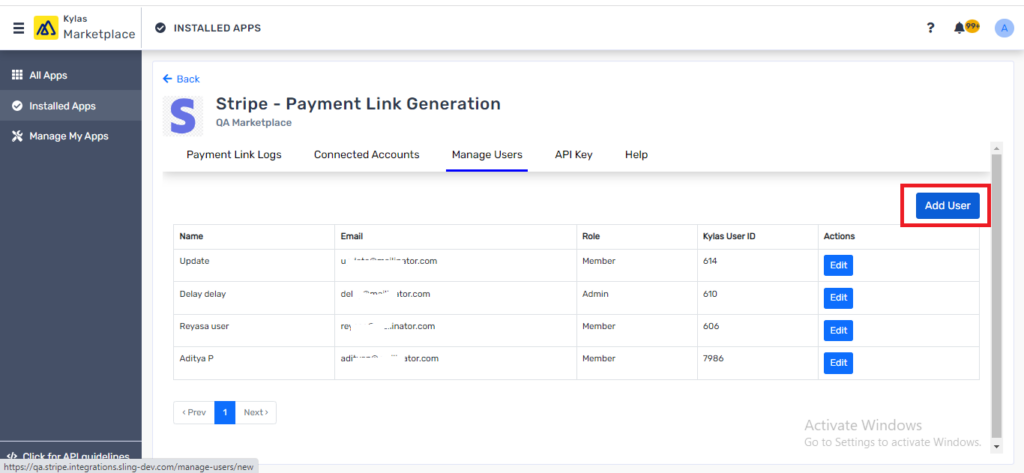The image size is (1024, 473).
Task: Open the user avatar 'A' menu
Action: tap(1004, 27)
